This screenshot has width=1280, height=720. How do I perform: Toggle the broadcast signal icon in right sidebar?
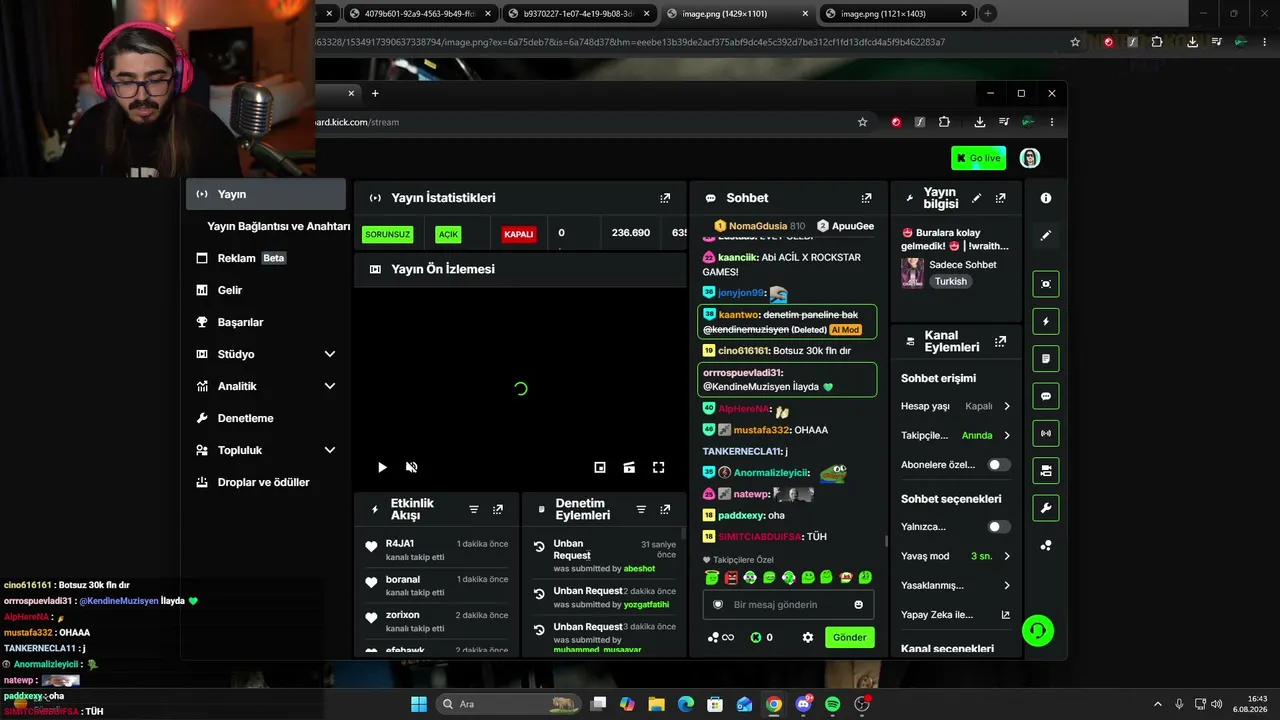[x=1046, y=433]
